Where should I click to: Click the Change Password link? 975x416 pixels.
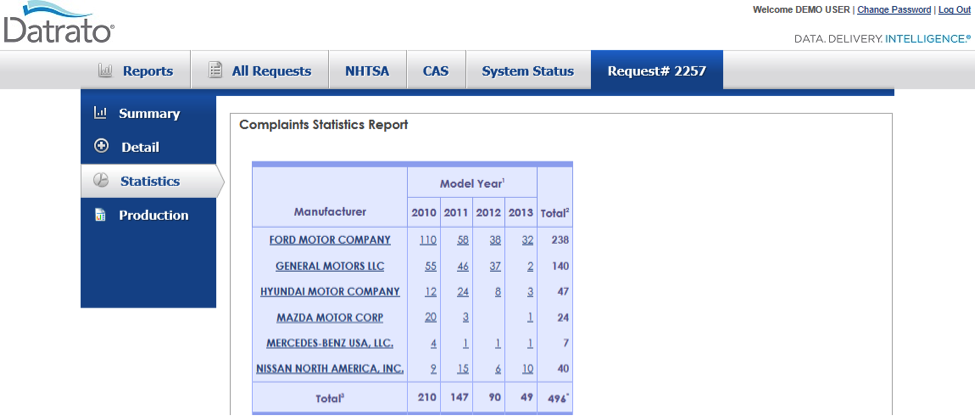pyautogui.click(x=894, y=10)
